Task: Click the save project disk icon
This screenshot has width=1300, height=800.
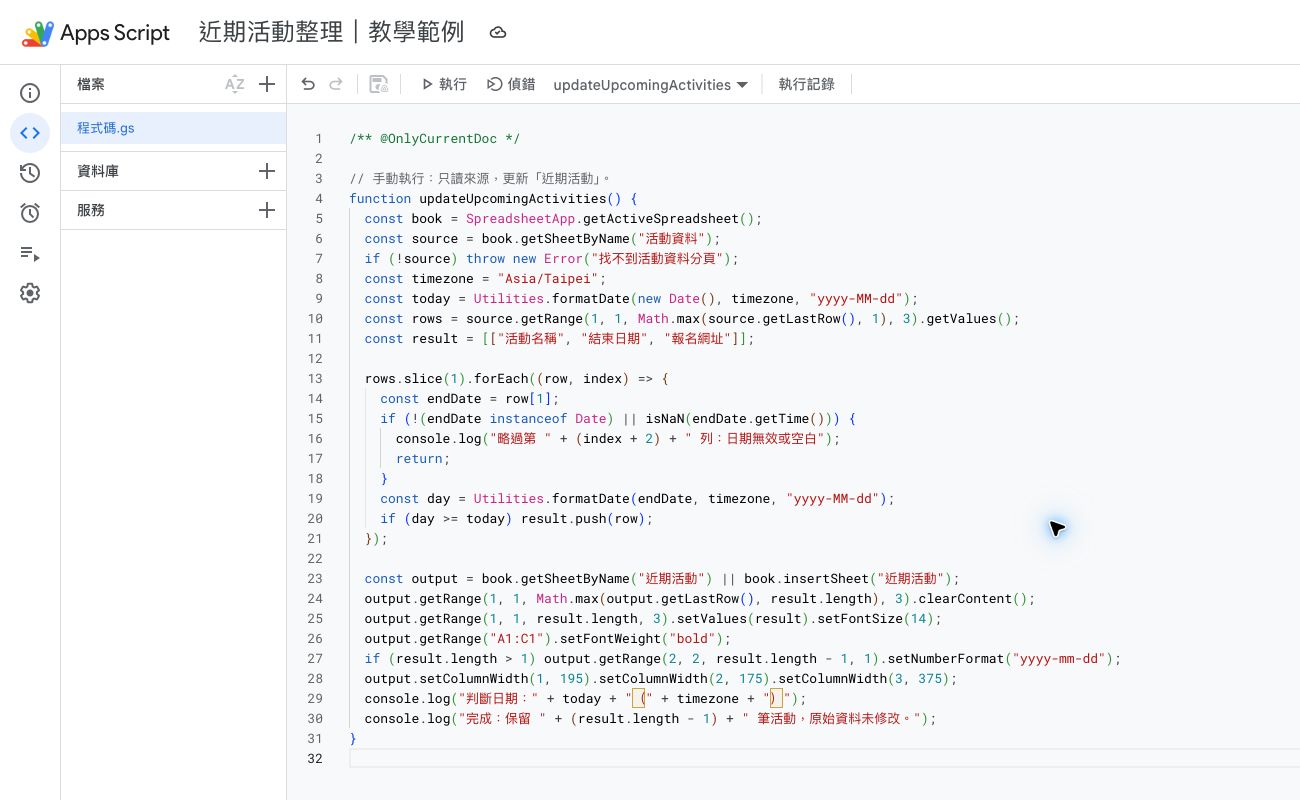Action: click(x=379, y=84)
